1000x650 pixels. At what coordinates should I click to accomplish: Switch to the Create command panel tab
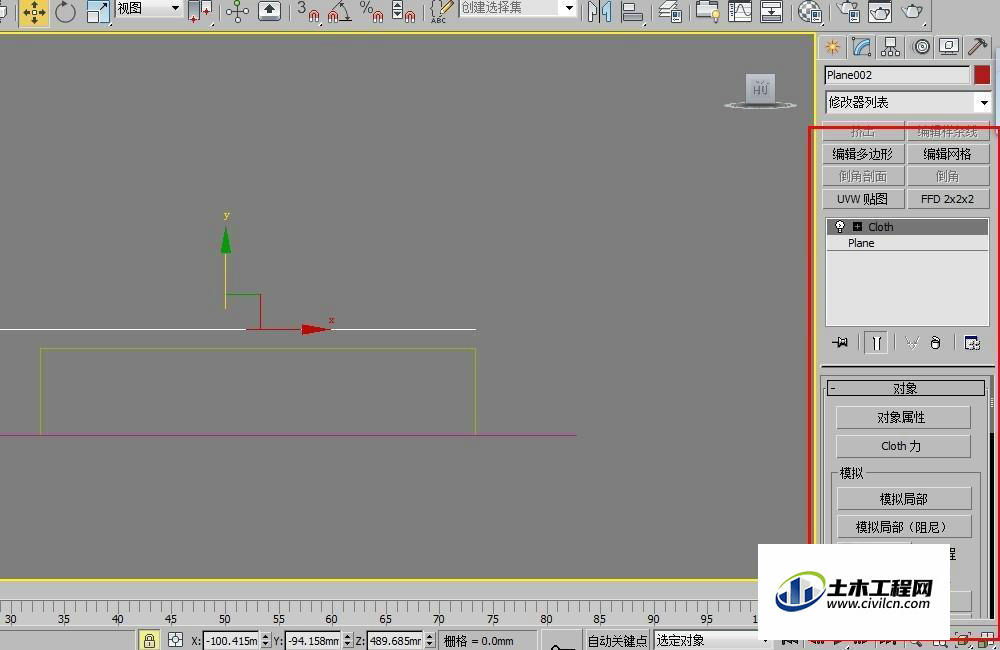[x=832, y=47]
